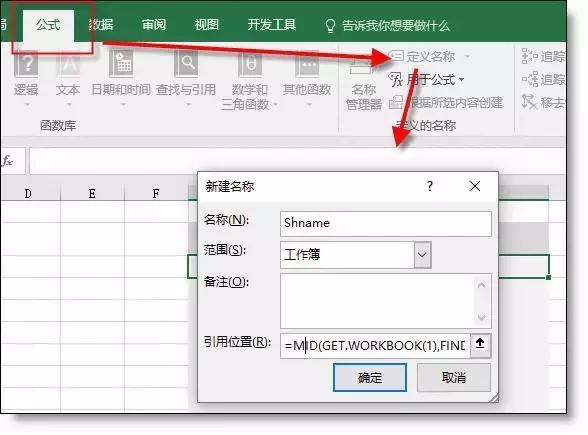
Task: Open the 数学和三角函数 icon
Action: tap(250, 81)
